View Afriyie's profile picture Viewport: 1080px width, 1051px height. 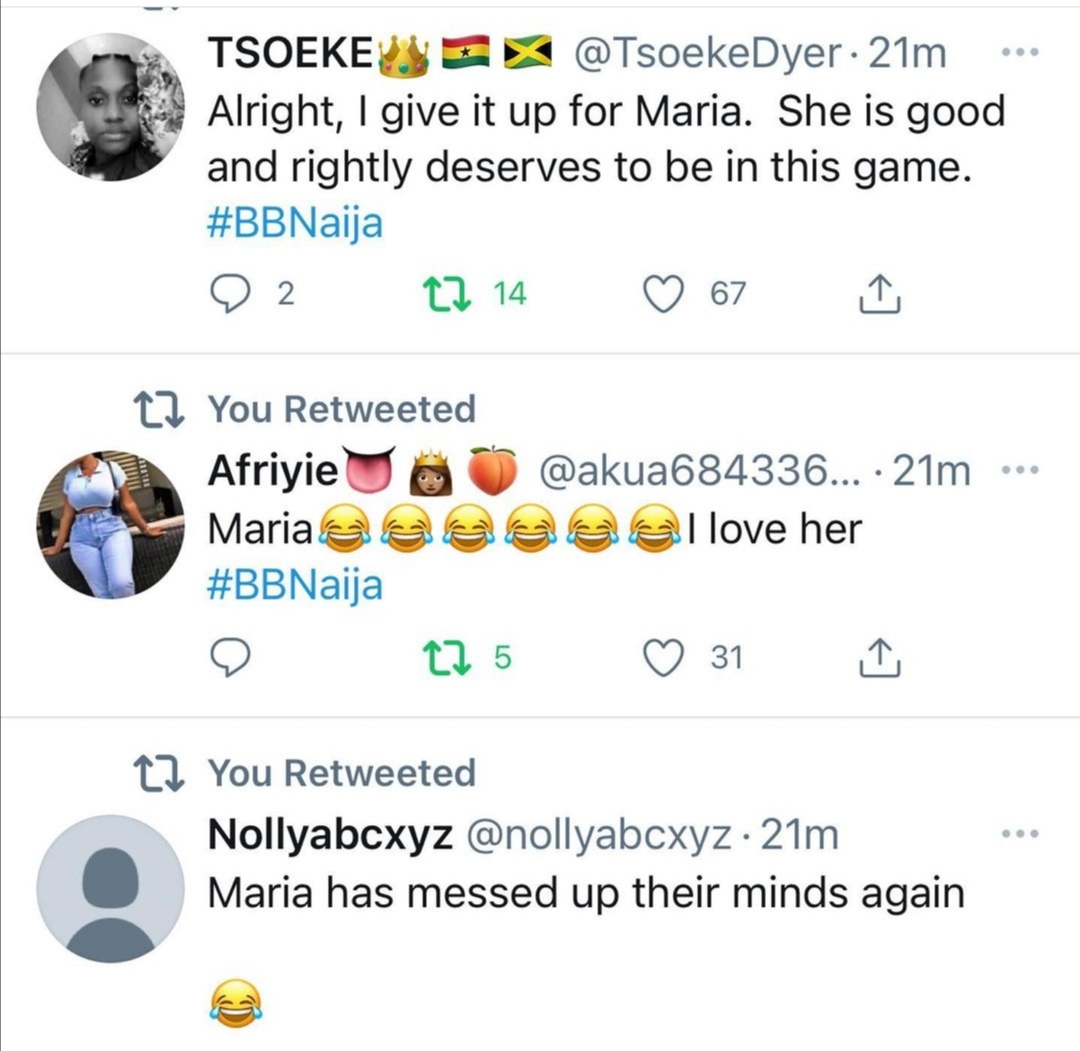pyautogui.click(x=111, y=524)
